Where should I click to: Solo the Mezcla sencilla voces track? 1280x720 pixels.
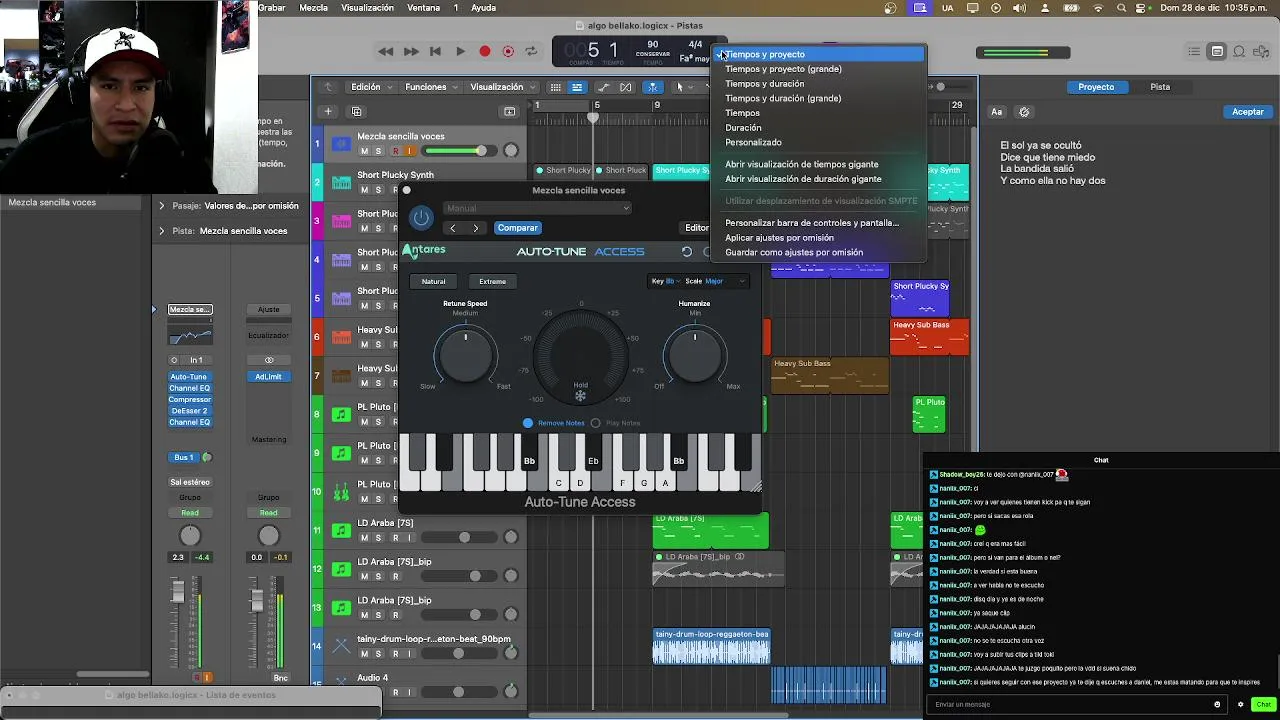(379, 151)
